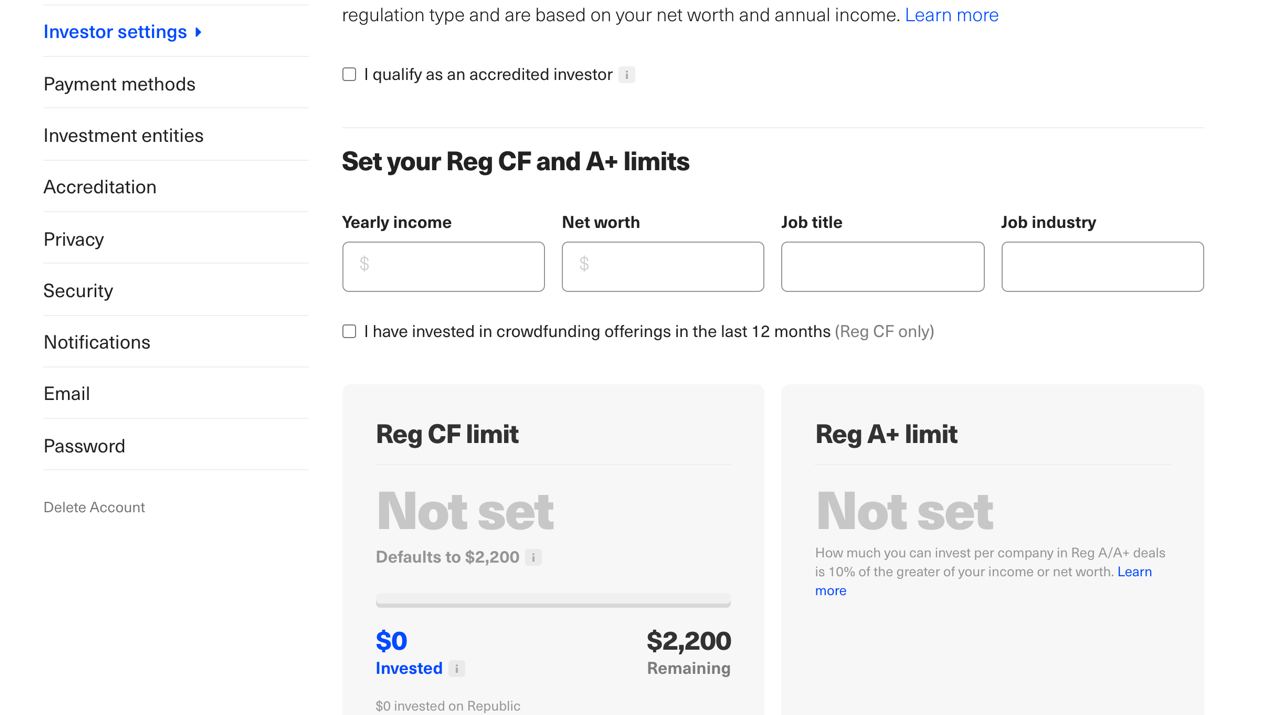
Task: Click the Net worth input field
Action: pos(663,267)
